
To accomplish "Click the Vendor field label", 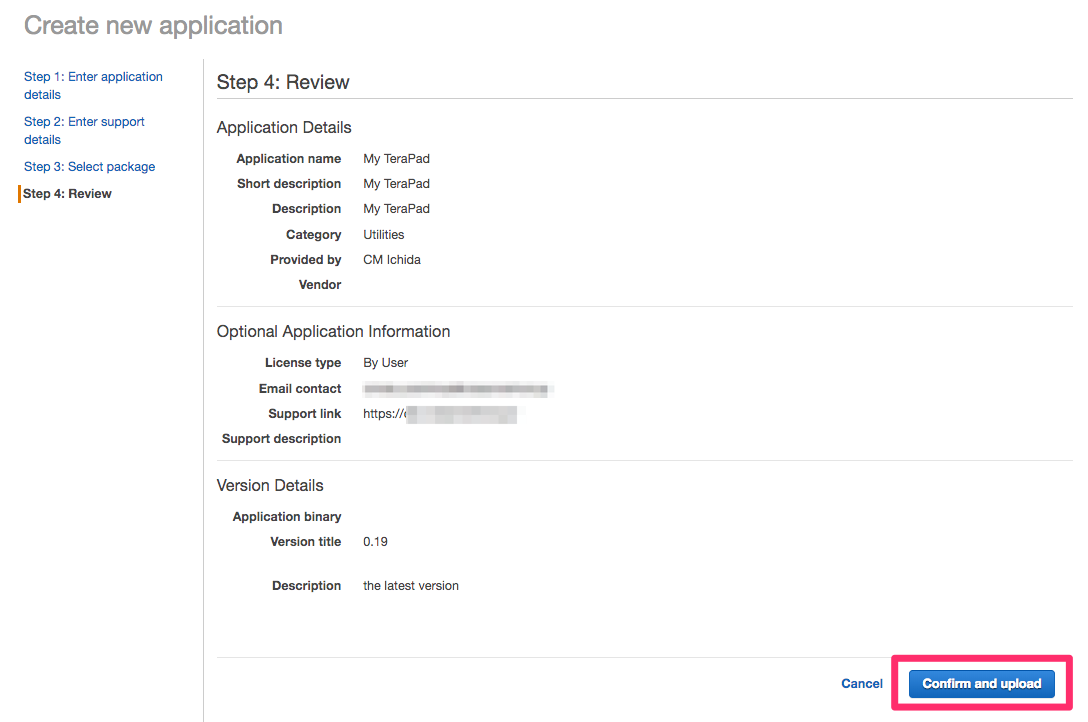I will (x=320, y=284).
